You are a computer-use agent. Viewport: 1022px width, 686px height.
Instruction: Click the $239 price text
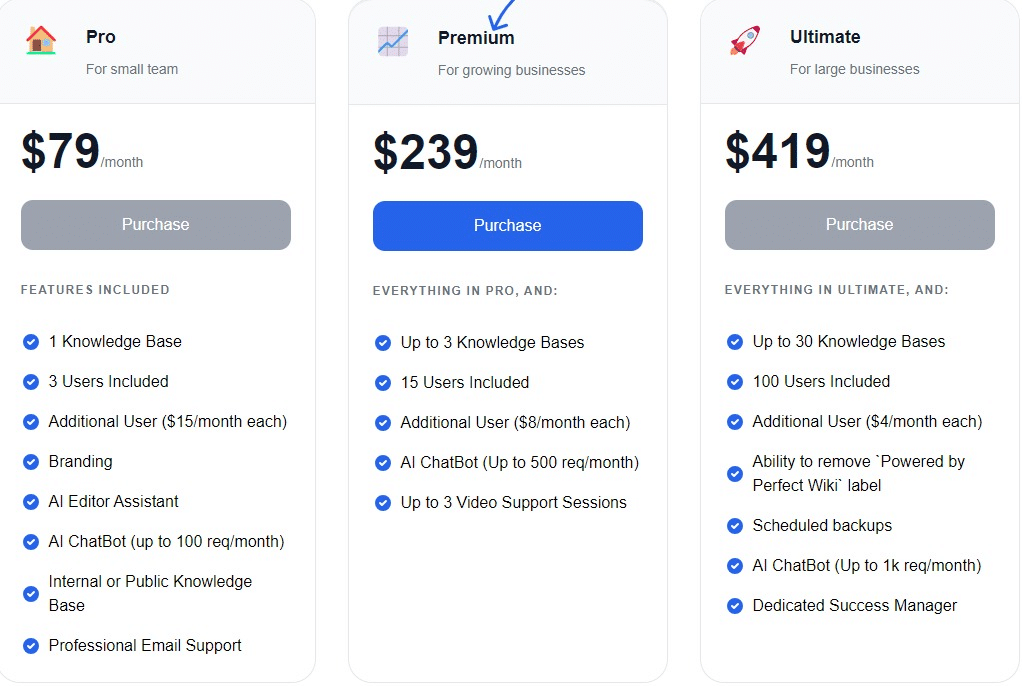click(x=426, y=153)
